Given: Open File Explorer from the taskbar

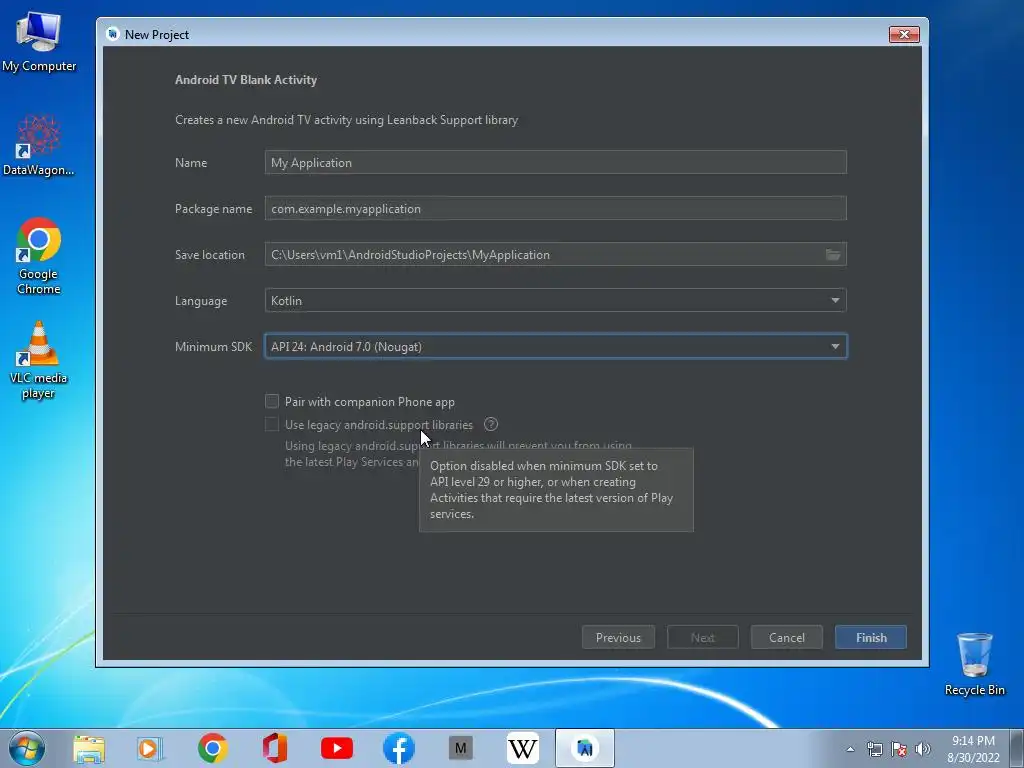Looking at the screenshot, I should tap(89, 748).
